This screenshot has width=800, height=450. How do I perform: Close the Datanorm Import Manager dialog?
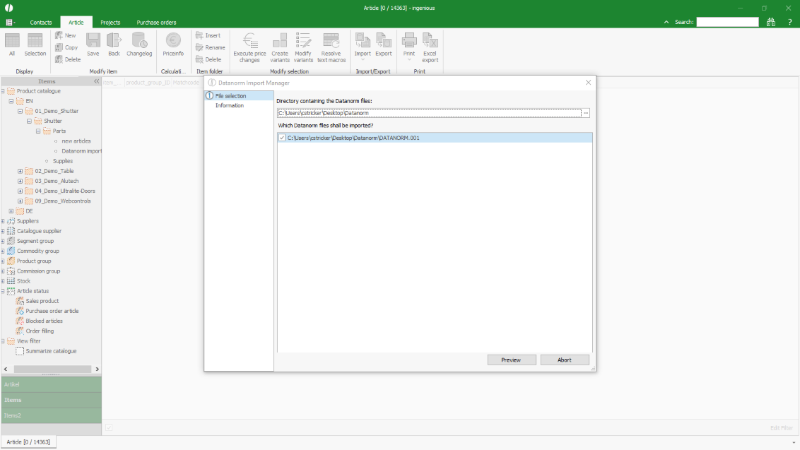click(588, 82)
